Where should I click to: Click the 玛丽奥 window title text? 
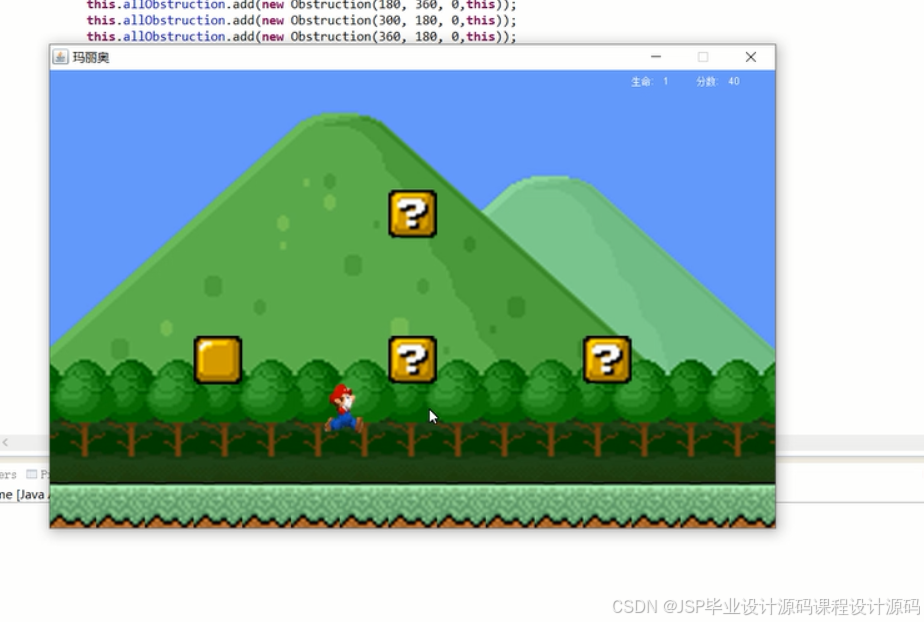click(91, 58)
